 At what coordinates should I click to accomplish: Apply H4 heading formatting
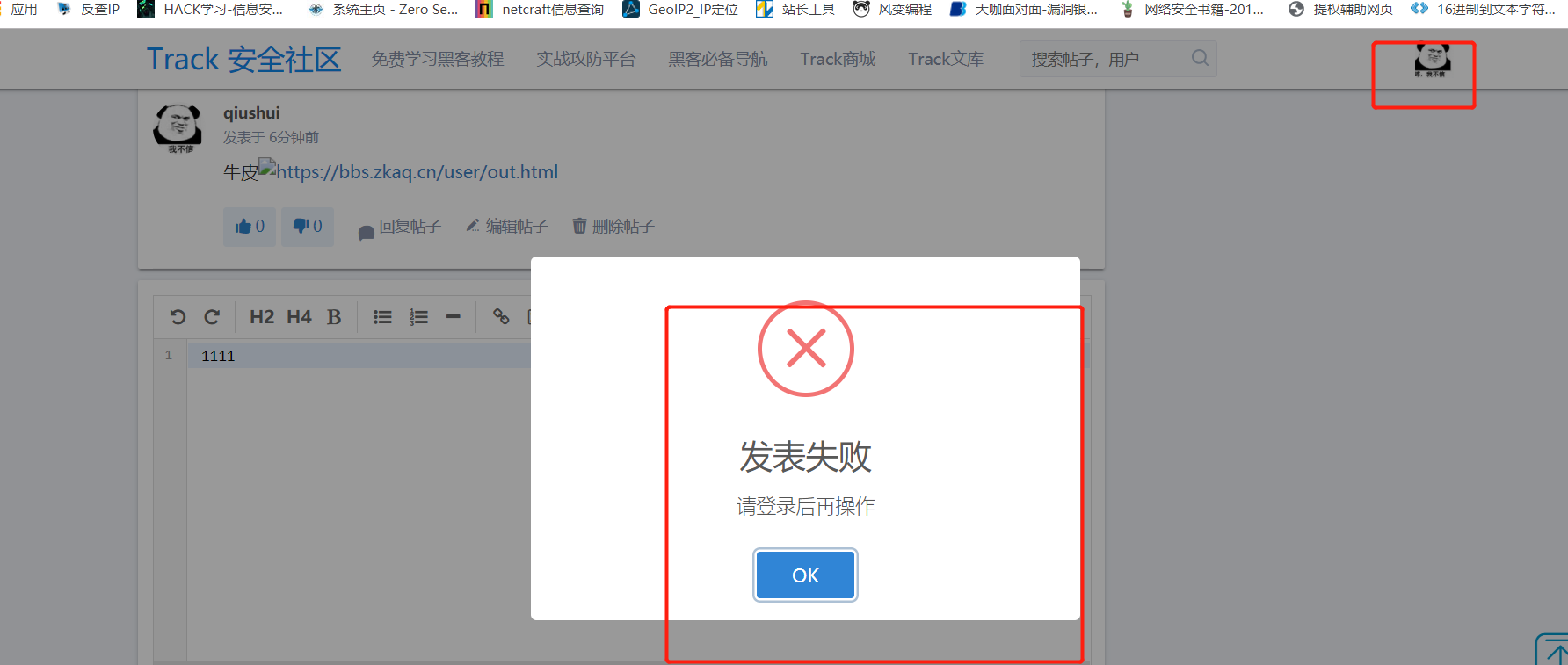tap(299, 317)
